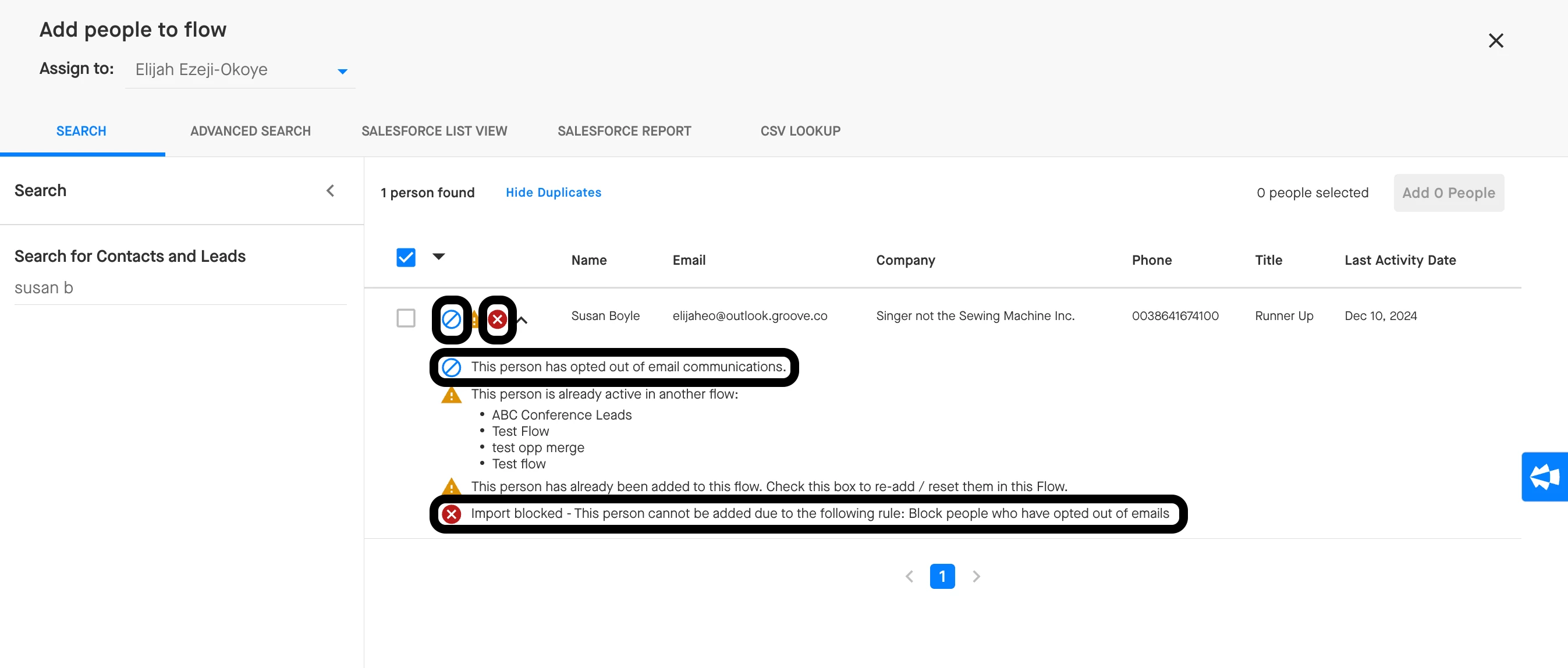Click the Hide Duplicates link
Viewport: 1568px width, 668px height.
553,193
